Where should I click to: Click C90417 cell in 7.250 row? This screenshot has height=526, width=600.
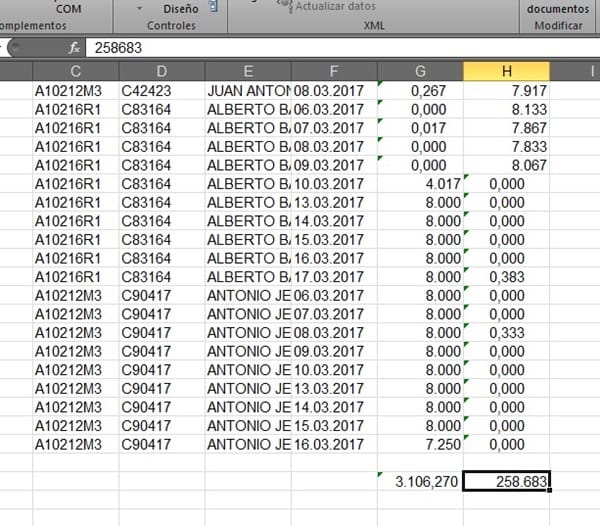click(162, 445)
